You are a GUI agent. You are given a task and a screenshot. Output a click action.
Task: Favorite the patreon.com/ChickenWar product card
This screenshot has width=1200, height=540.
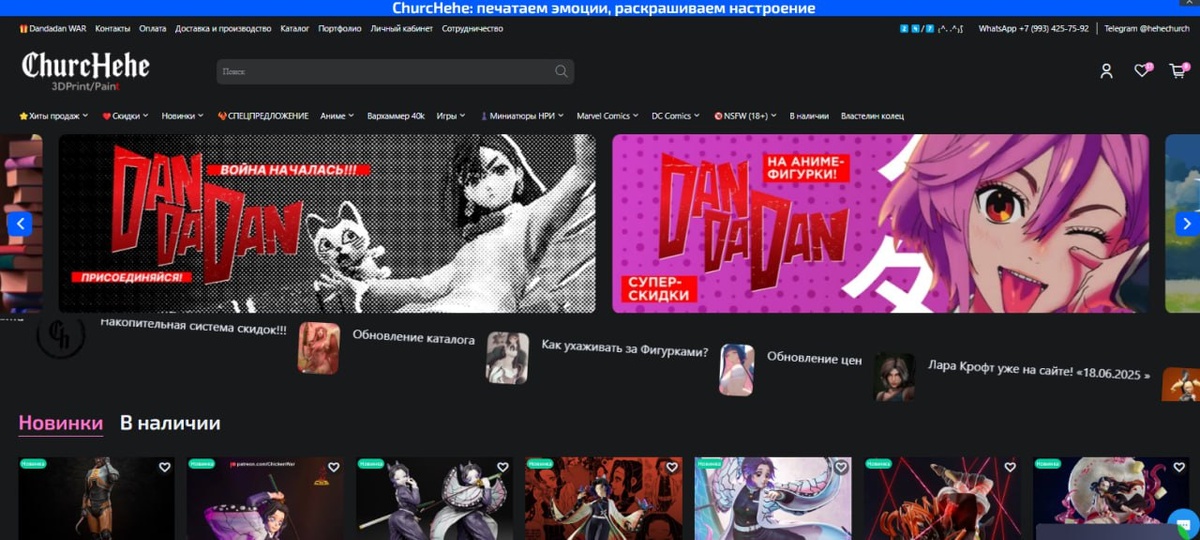tap(334, 467)
